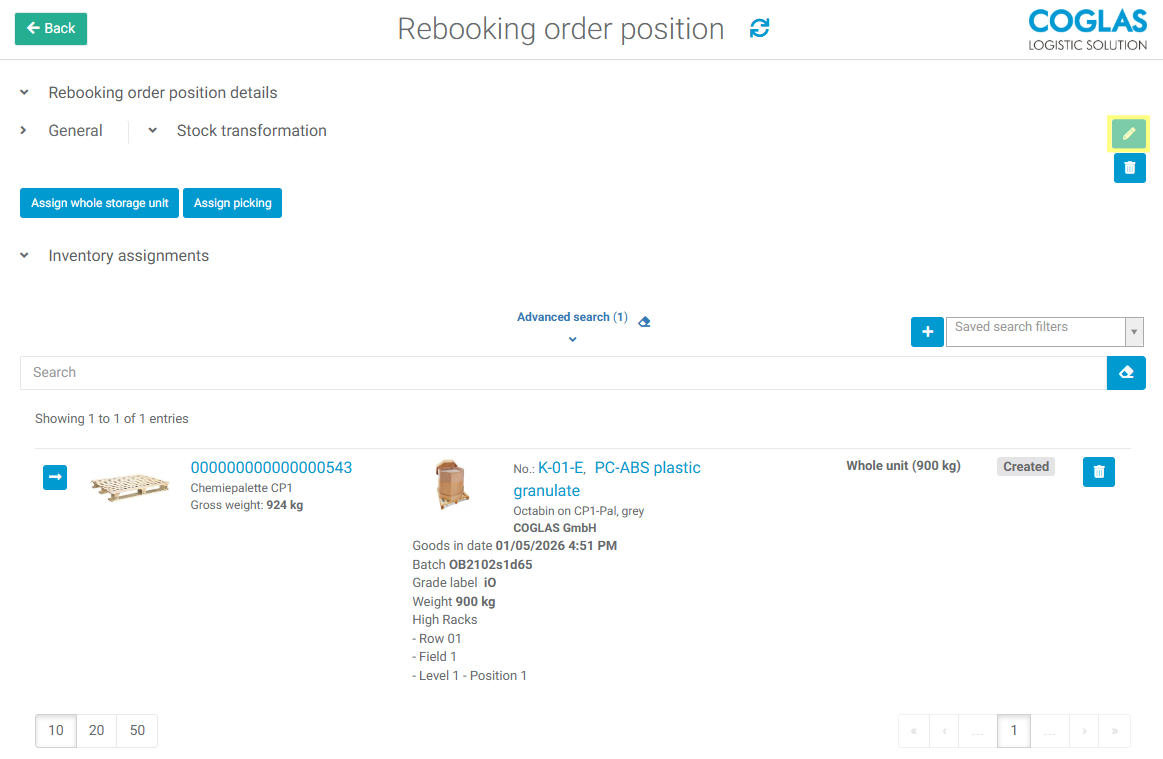Expand the General section
The image size is (1163, 759).
[x=24, y=131]
